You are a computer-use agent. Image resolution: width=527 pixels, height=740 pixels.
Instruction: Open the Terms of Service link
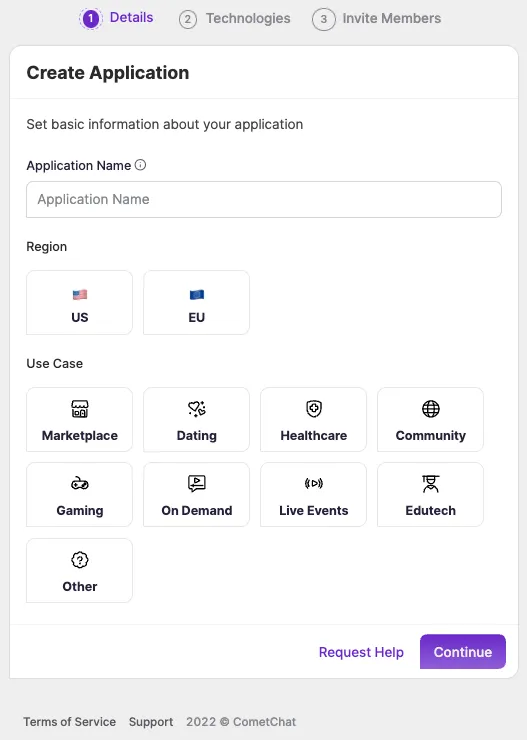(x=70, y=722)
